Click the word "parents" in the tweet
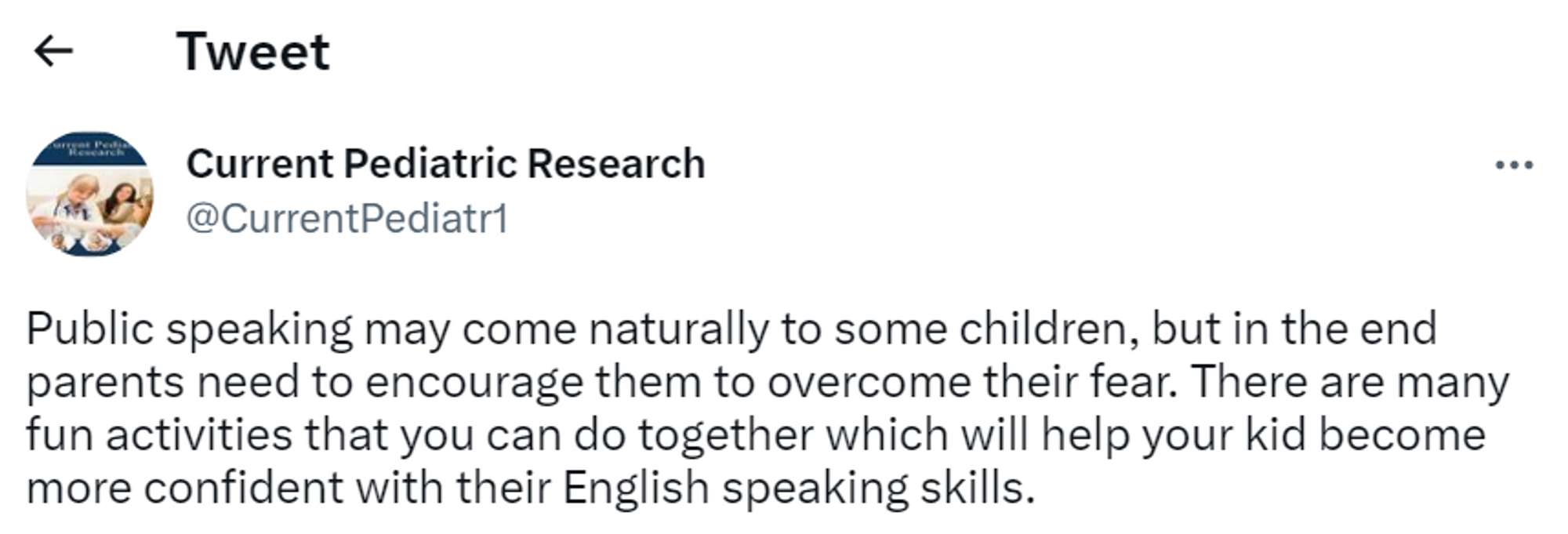1568x534 pixels. pos(105,383)
